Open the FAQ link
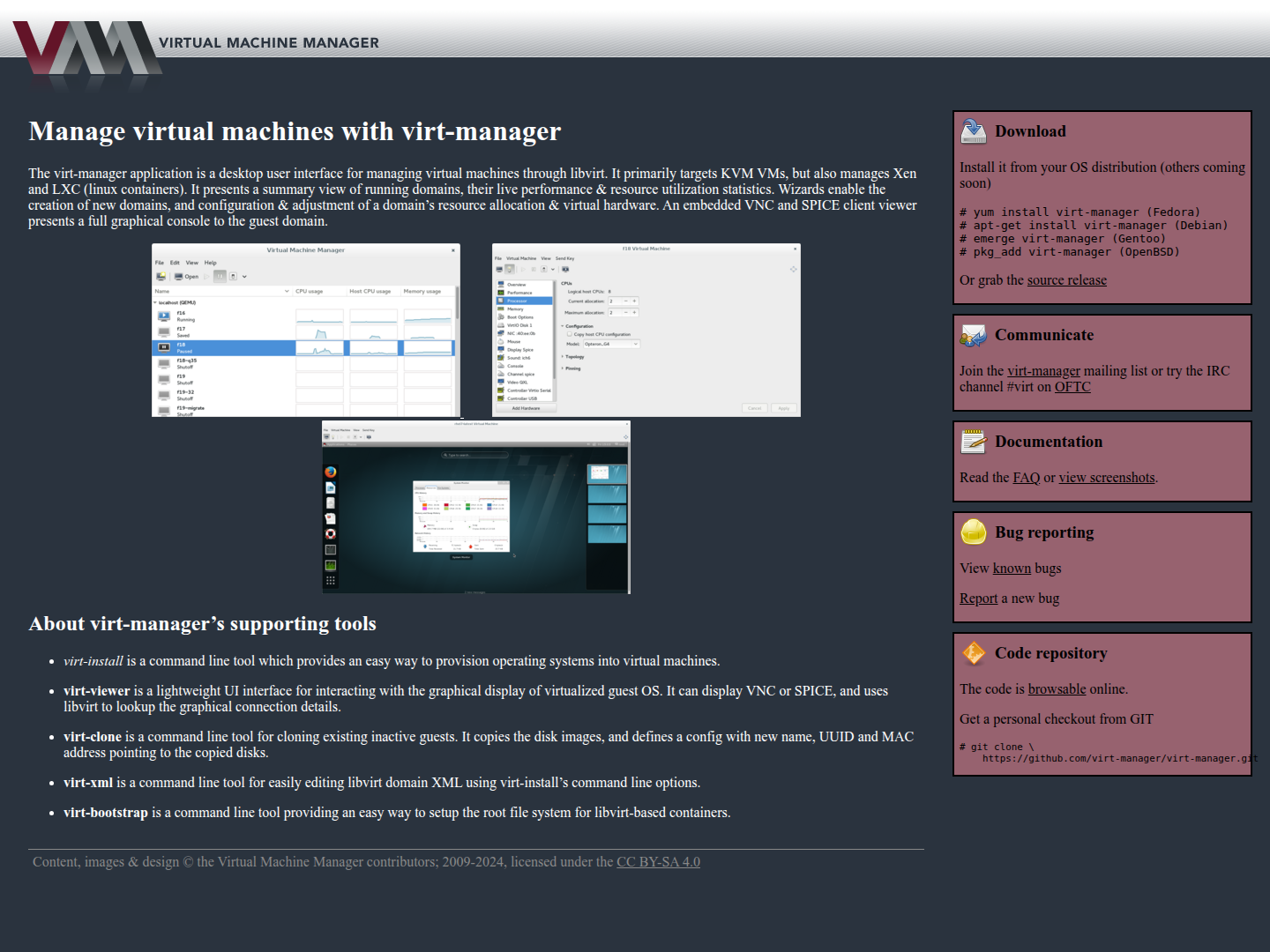Image resolution: width=1270 pixels, height=952 pixels. tap(1027, 478)
